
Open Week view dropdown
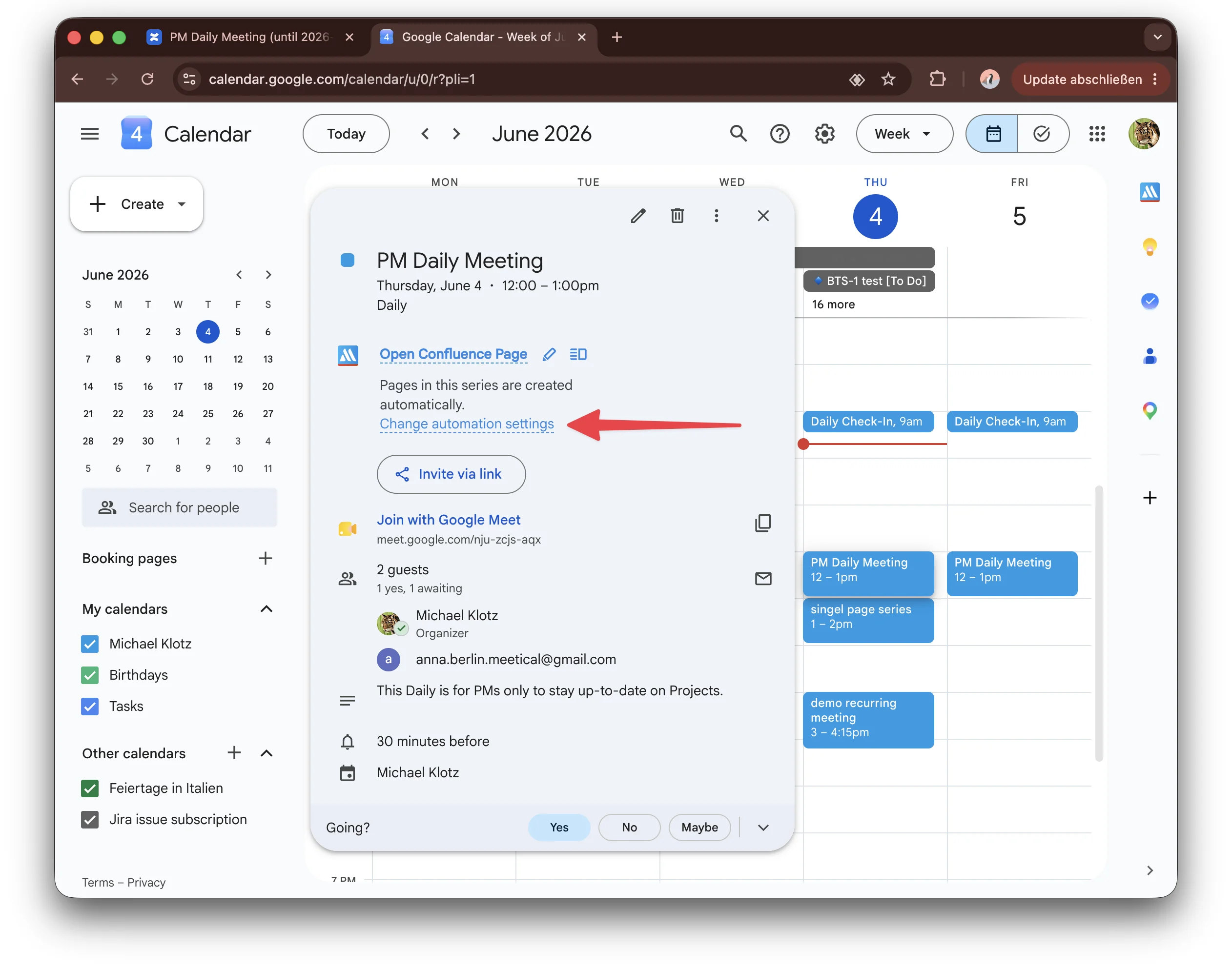[x=903, y=134]
